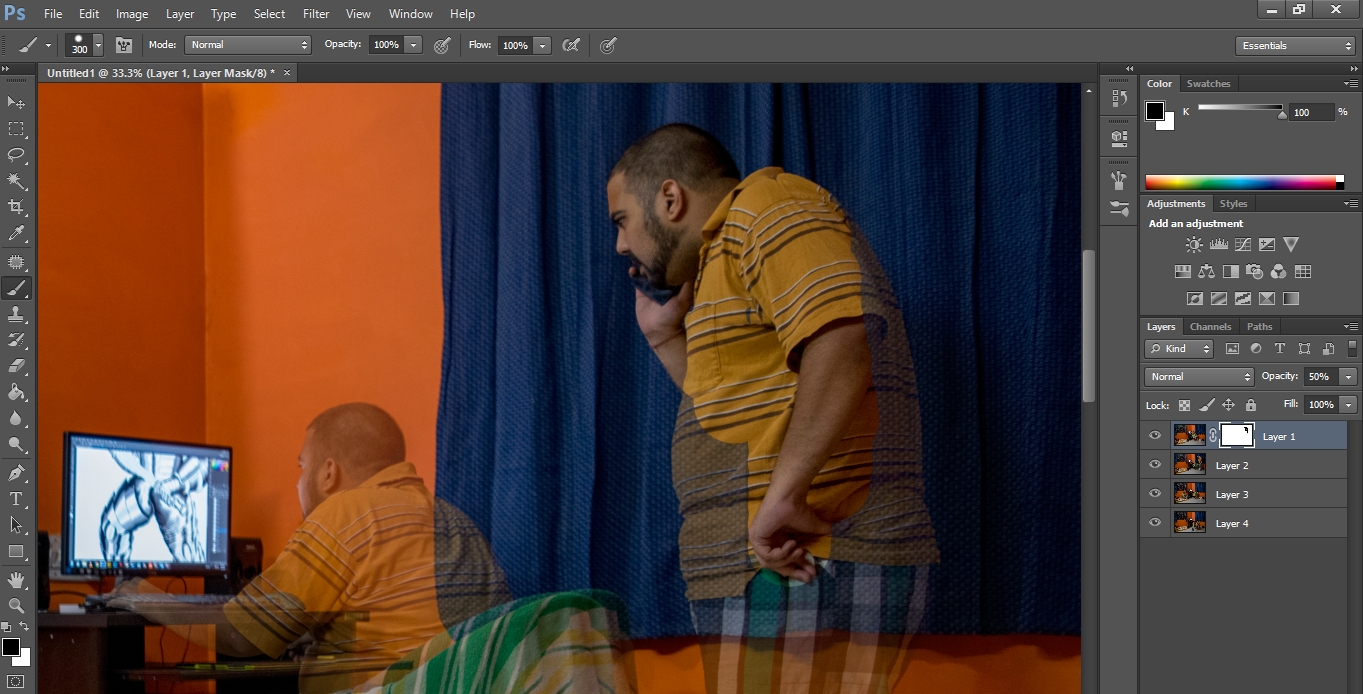Open the Essentials workspace switcher

(1295, 45)
